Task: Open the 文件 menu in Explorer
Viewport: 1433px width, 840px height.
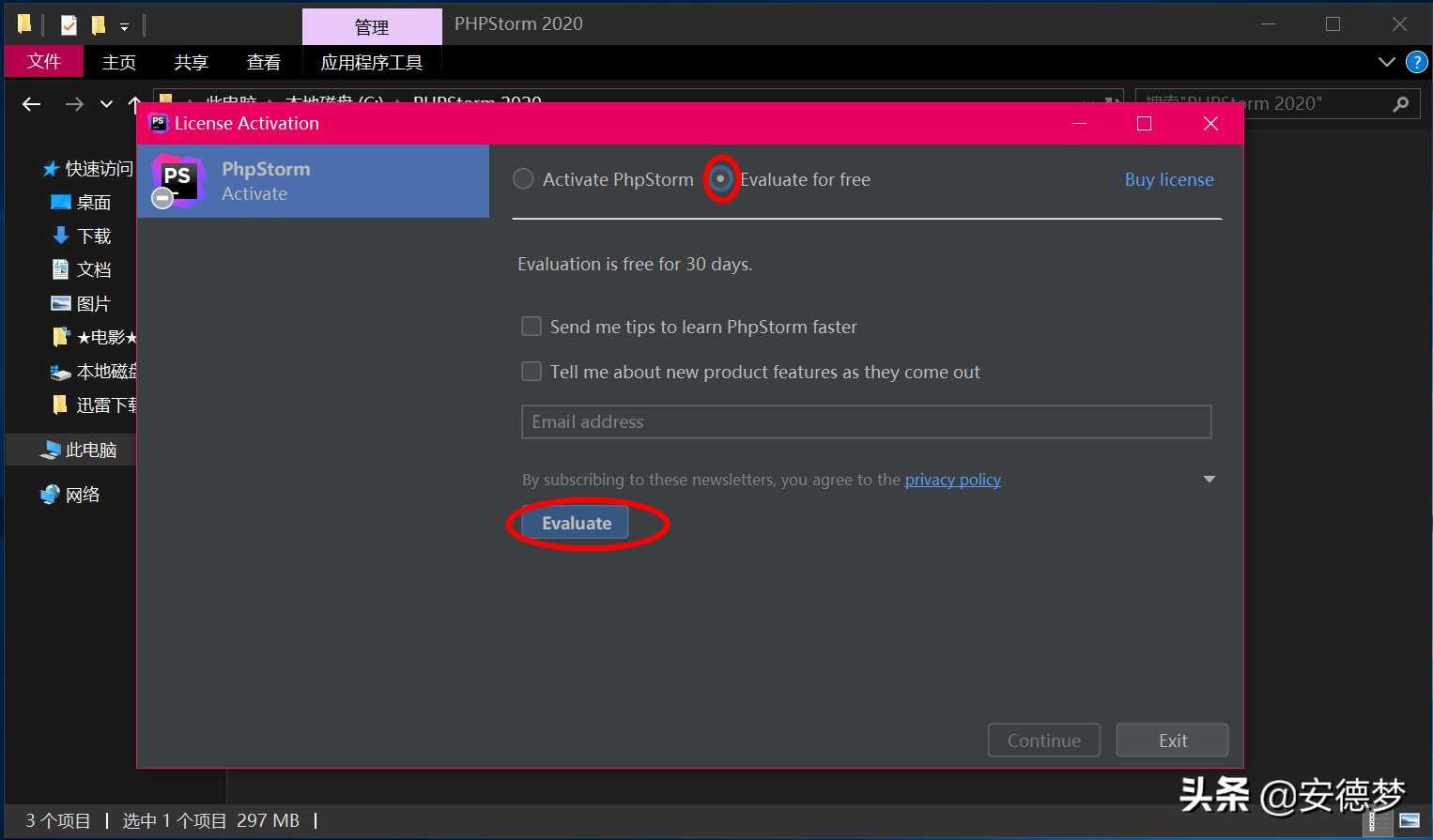Action: (x=44, y=62)
